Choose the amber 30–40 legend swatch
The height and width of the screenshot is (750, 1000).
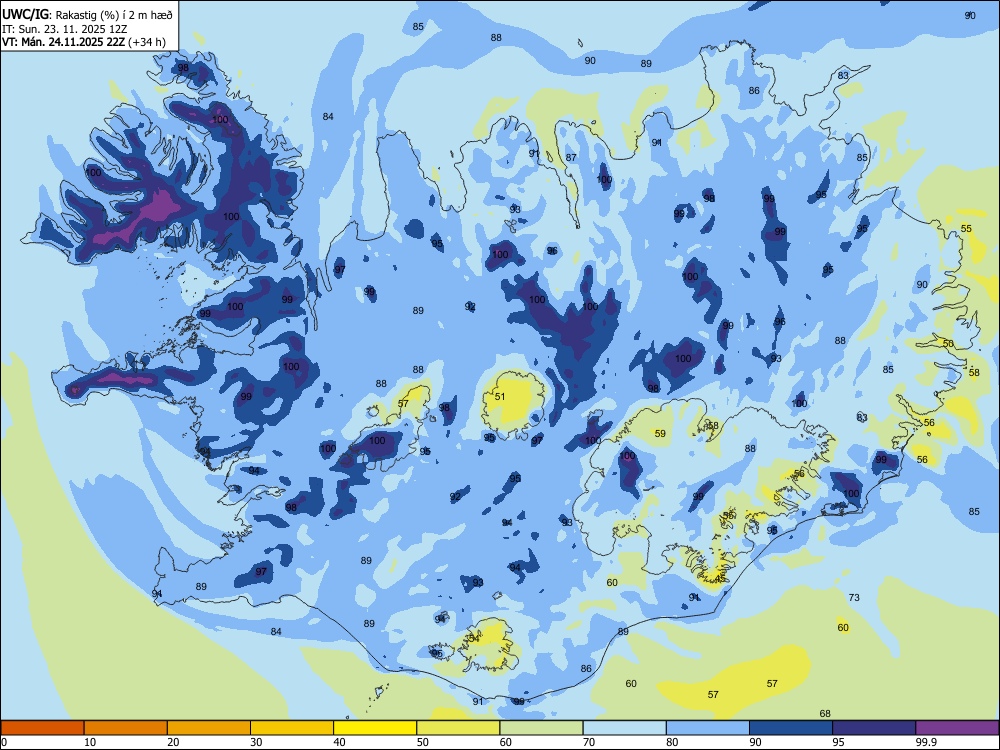point(292,728)
